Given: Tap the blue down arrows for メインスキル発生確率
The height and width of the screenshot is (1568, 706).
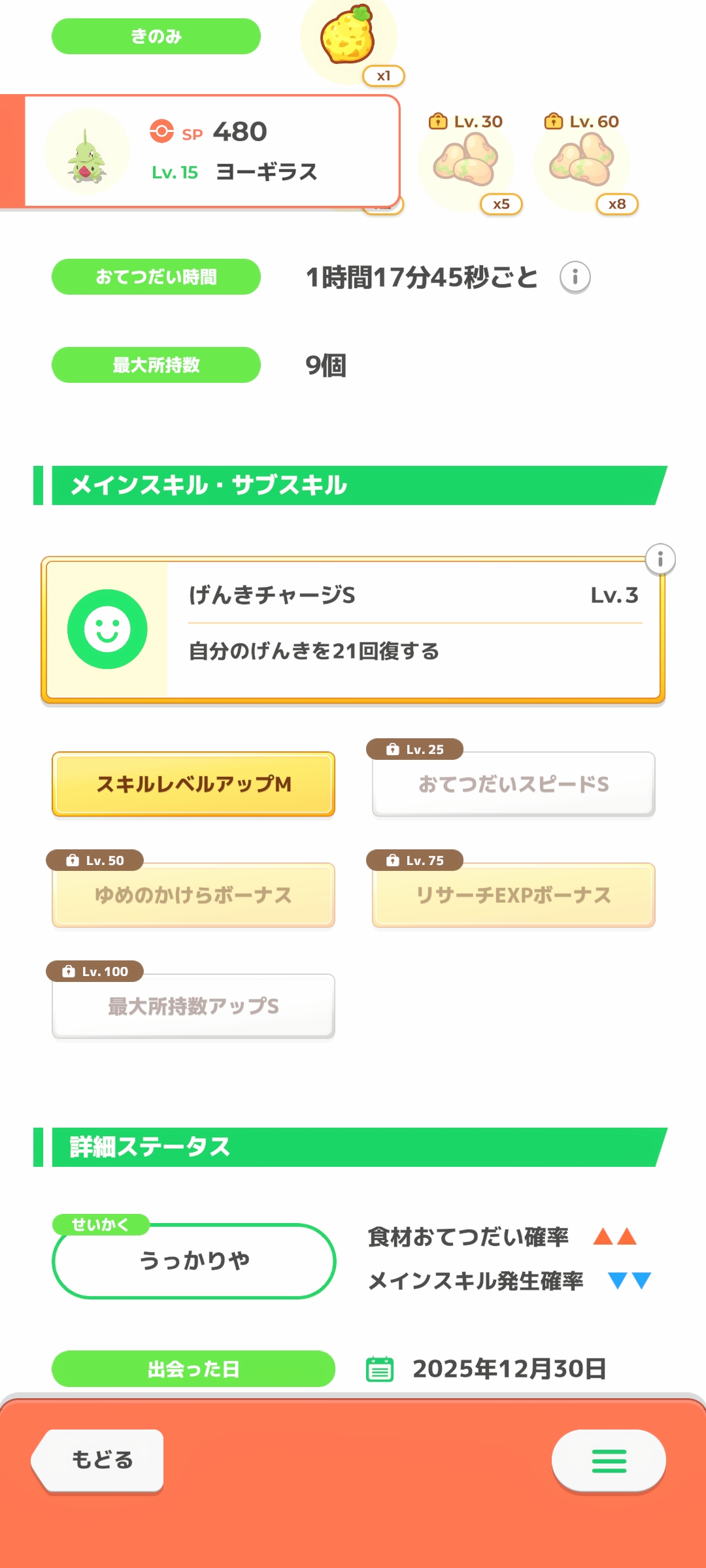Looking at the screenshot, I should click(x=630, y=1281).
